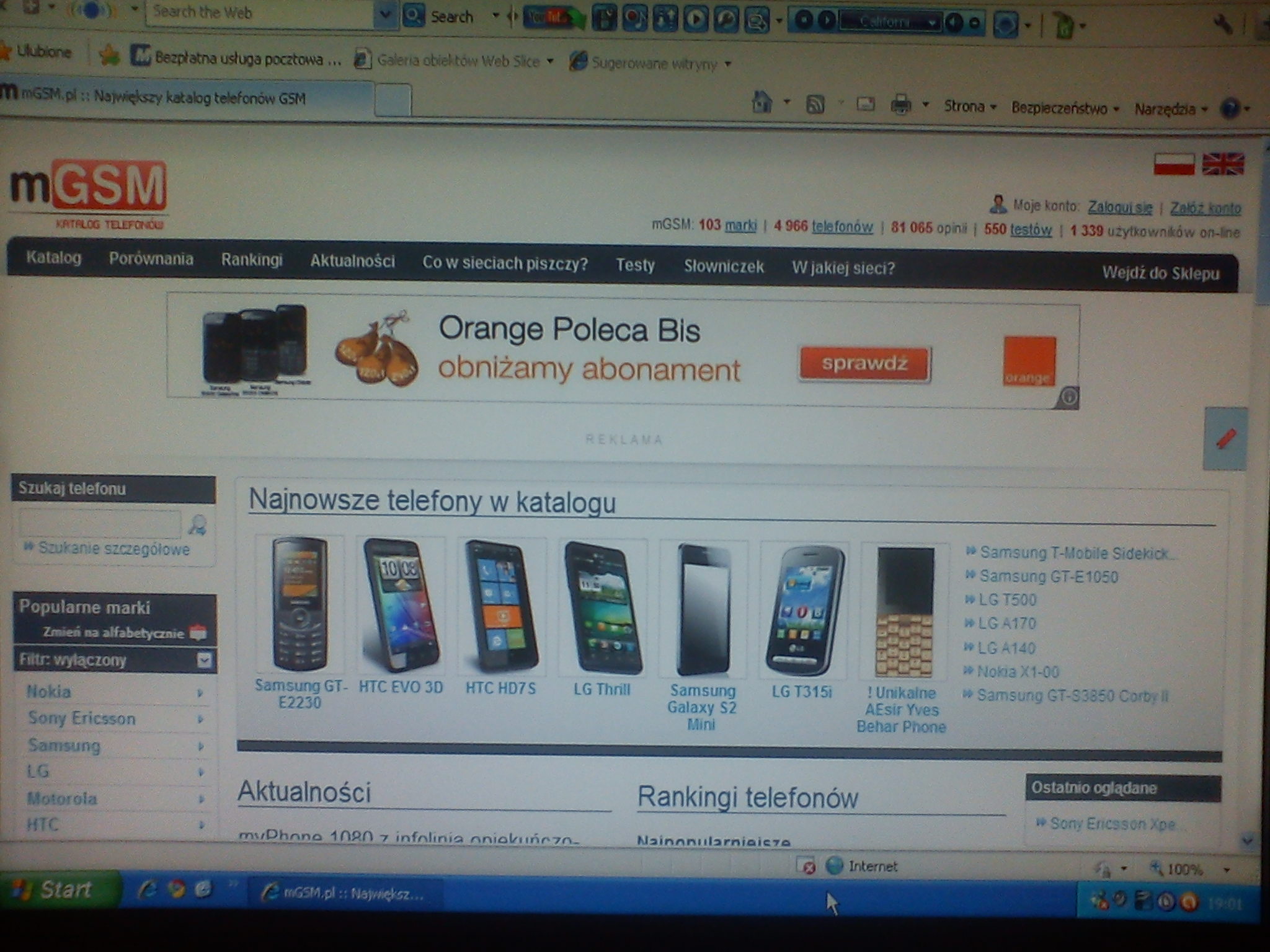Toggle Zmień na alfabetycznie brand sorting
The height and width of the screenshot is (952, 1270).
pos(114,633)
